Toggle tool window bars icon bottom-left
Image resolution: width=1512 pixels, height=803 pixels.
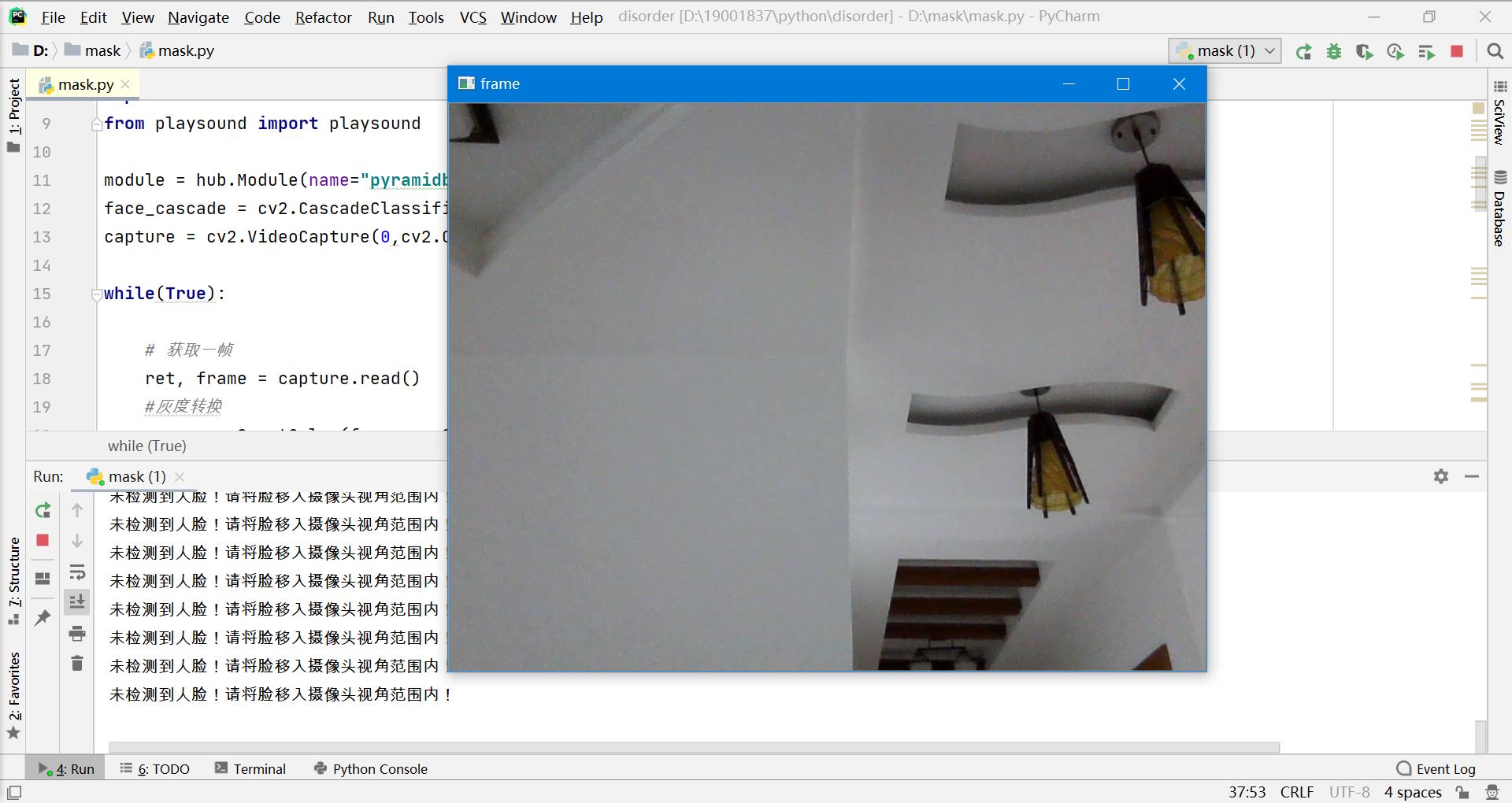pyautogui.click(x=14, y=792)
